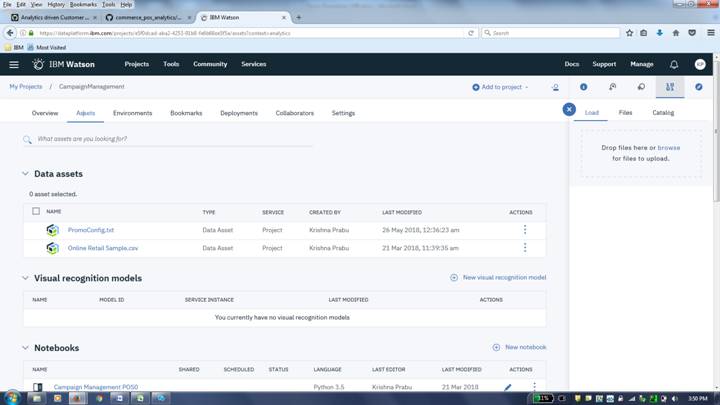Open the project information icon
720x405 pixels.
click(x=583, y=87)
